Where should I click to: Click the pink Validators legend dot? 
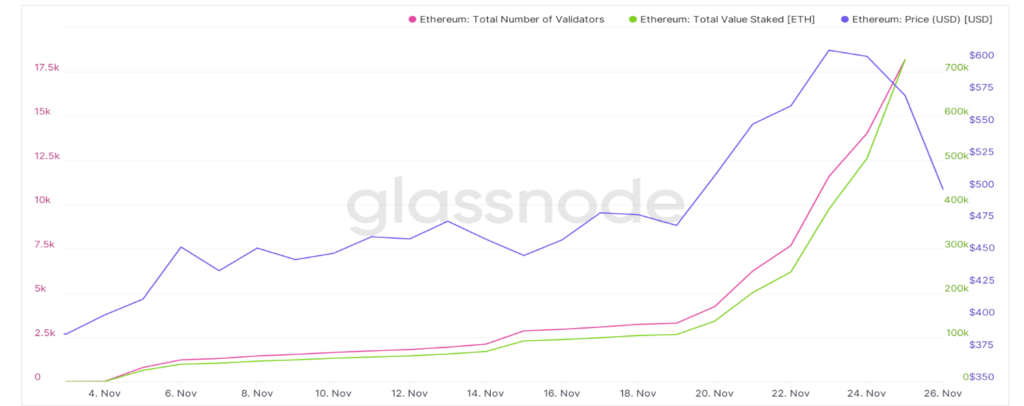tap(411, 19)
